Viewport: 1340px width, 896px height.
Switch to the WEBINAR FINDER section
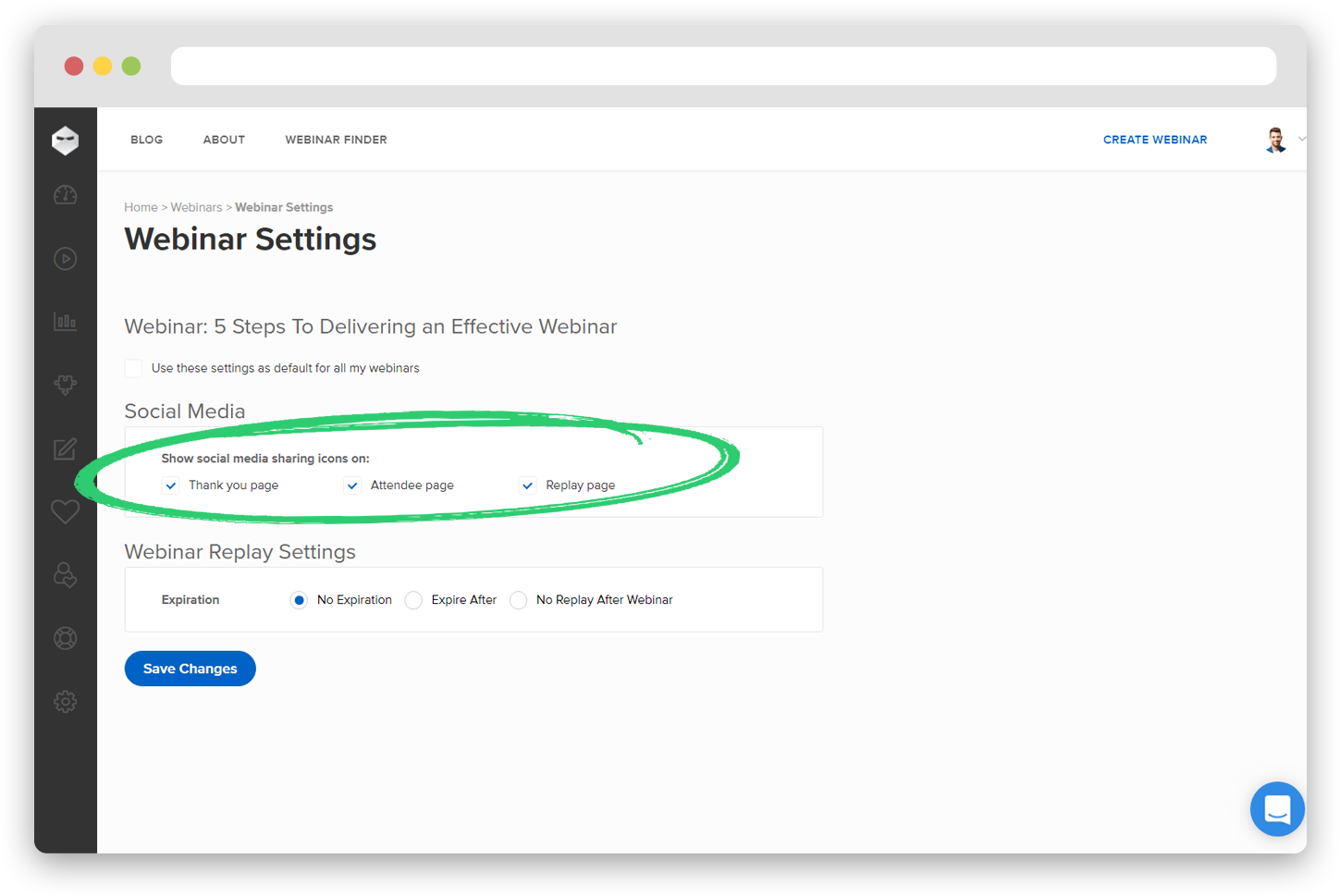[x=336, y=140]
